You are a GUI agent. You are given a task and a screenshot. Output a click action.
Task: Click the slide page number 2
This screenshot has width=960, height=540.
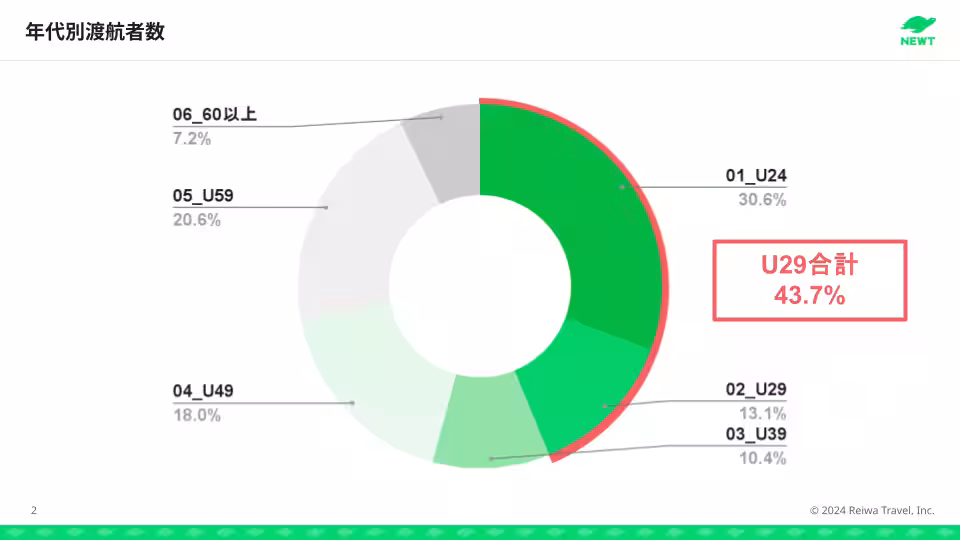[34, 511]
